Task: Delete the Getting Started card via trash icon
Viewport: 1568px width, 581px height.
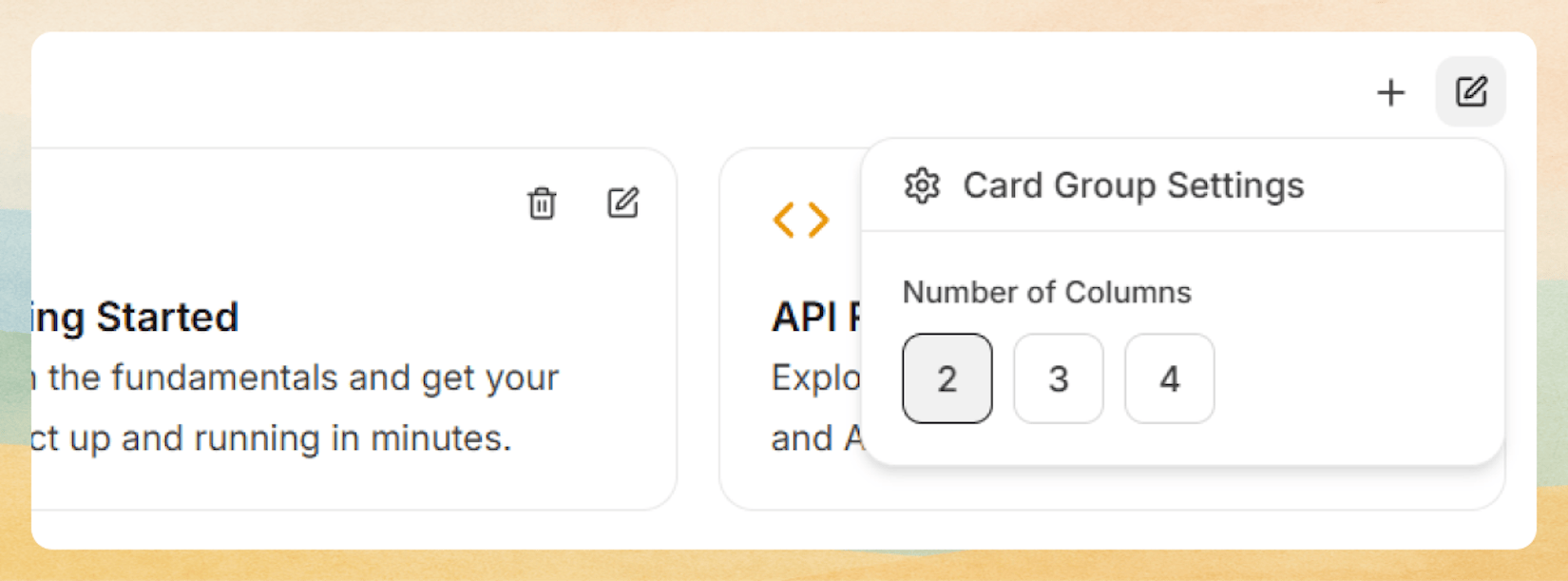Action: pyautogui.click(x=542, y=203)
